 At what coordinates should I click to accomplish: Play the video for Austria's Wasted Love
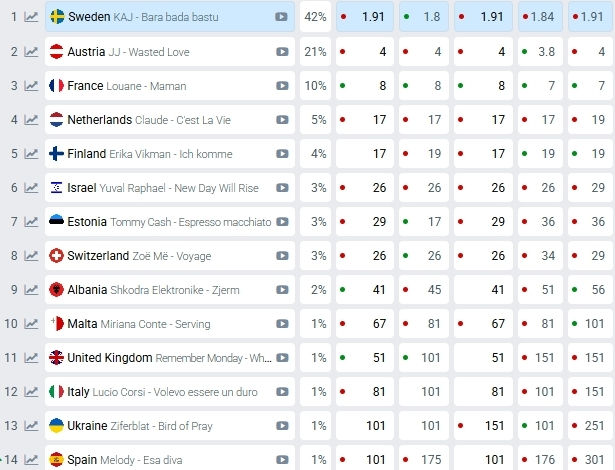point(282,51)
